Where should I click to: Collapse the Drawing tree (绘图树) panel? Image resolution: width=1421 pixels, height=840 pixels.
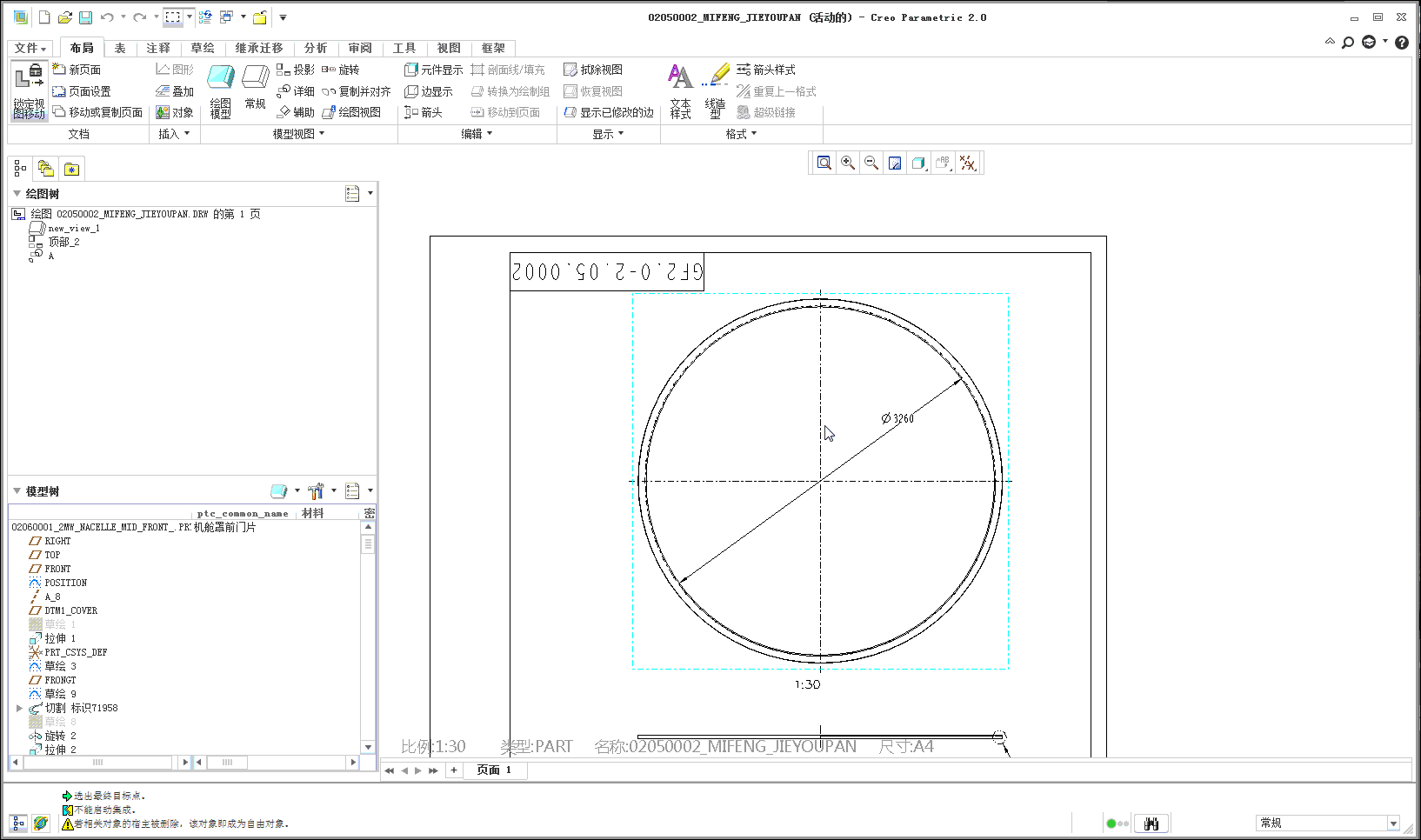[x=17, y=193]
